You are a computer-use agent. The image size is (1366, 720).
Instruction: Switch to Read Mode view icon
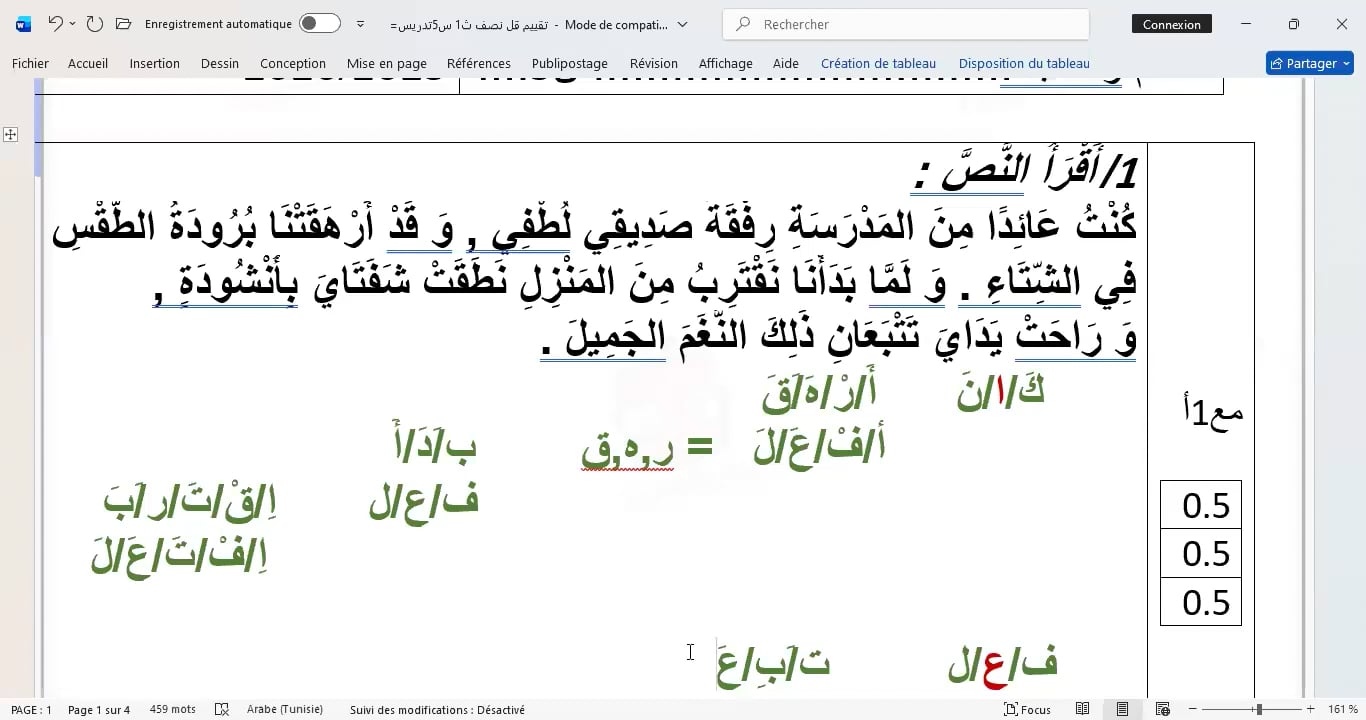click(x=1083, y=710)
